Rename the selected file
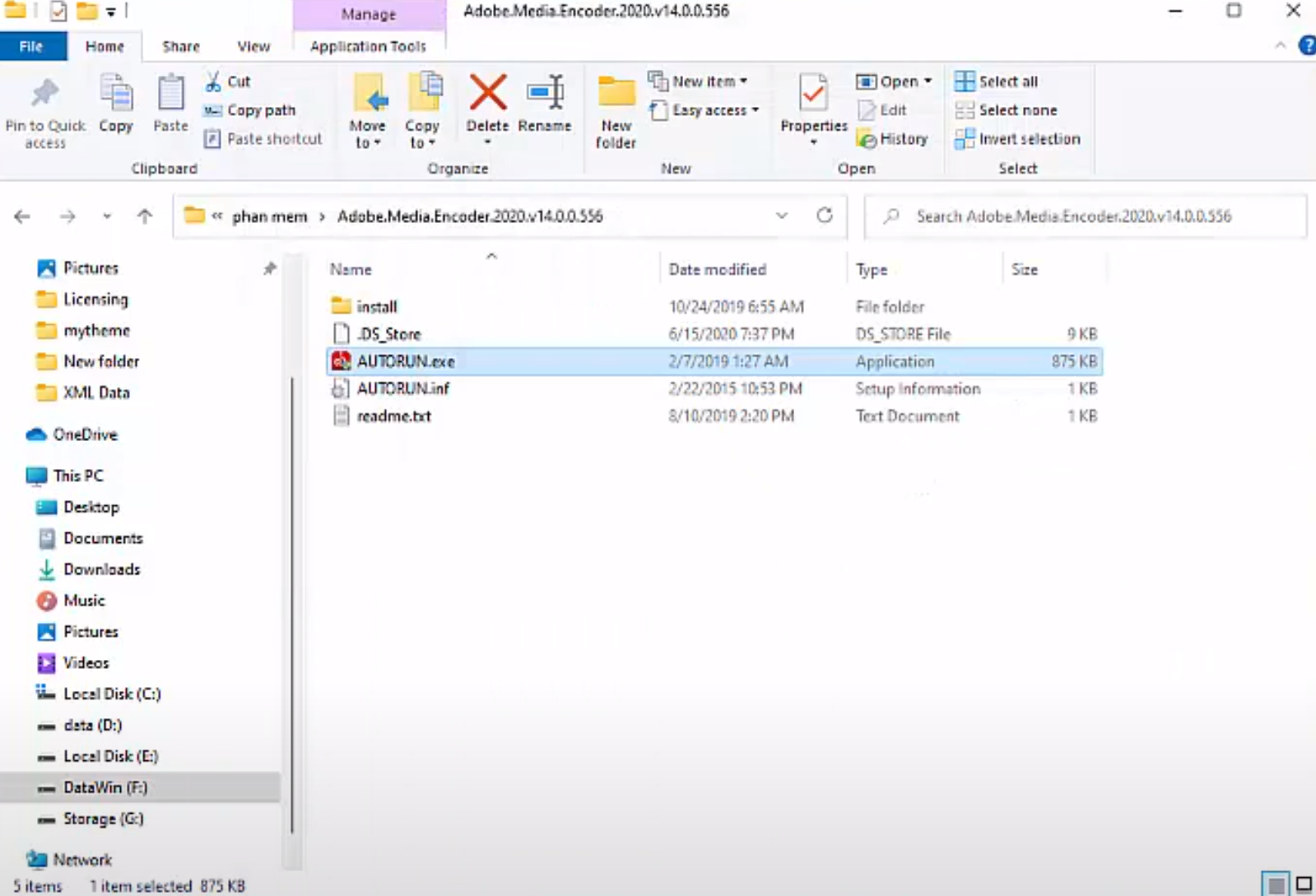This screenshot has height=896, width=1316. pos(545,103)
